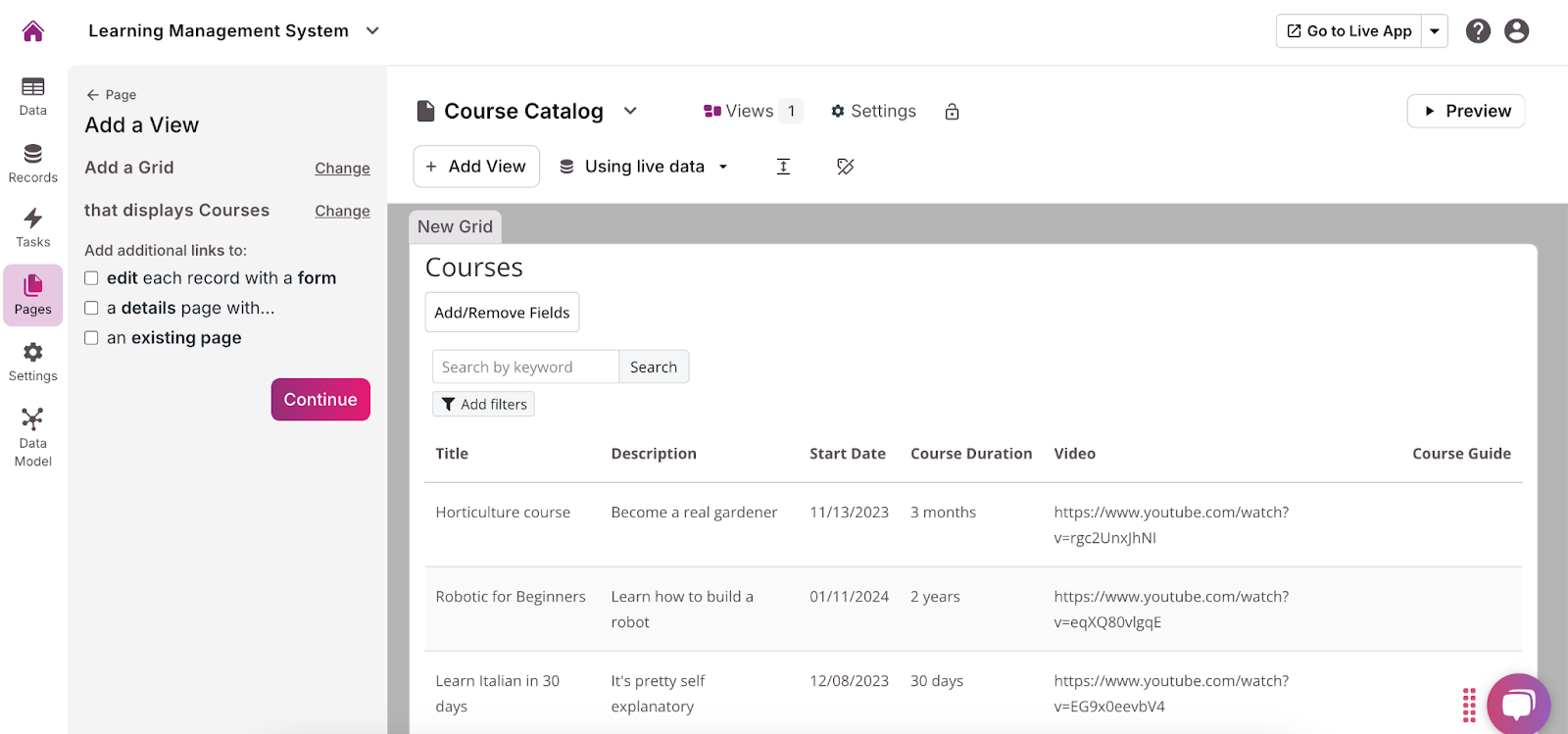
Task: Expand the Learning Management System app dropdown
Action: tap(372, 31)
